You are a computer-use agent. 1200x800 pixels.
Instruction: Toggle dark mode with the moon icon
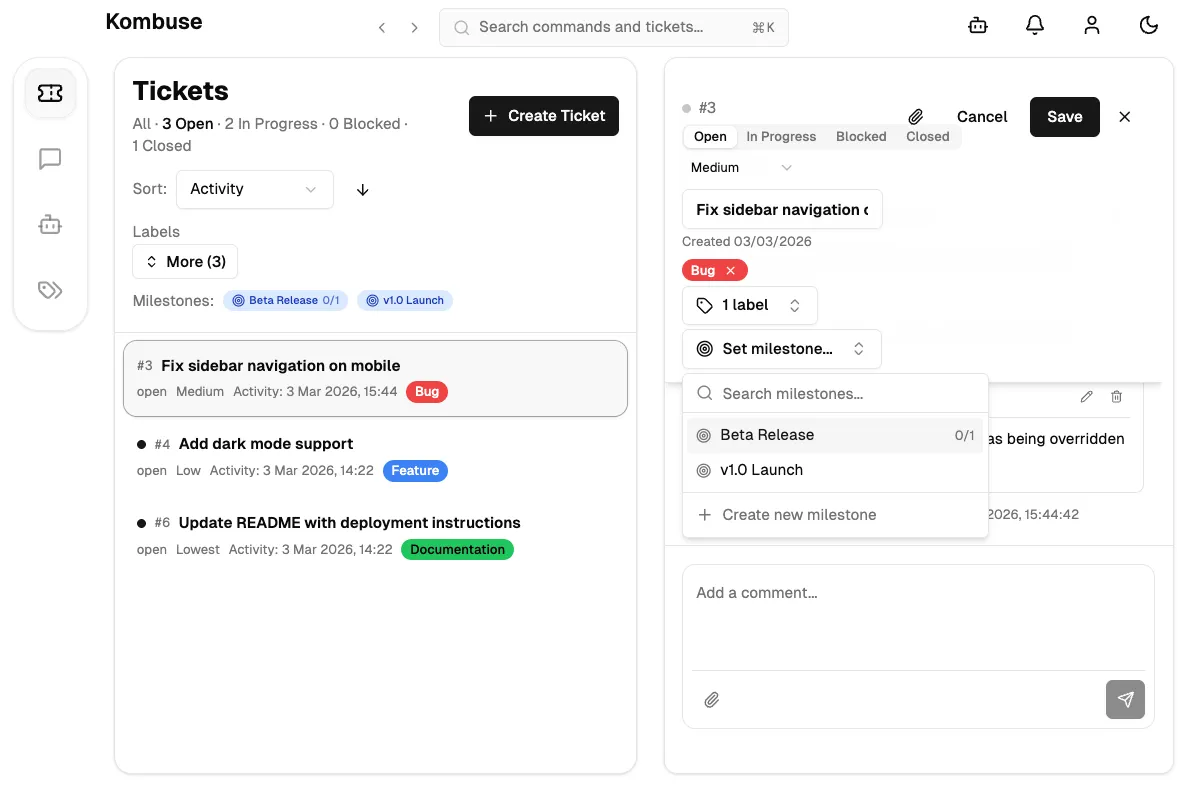coord(1149,25)
